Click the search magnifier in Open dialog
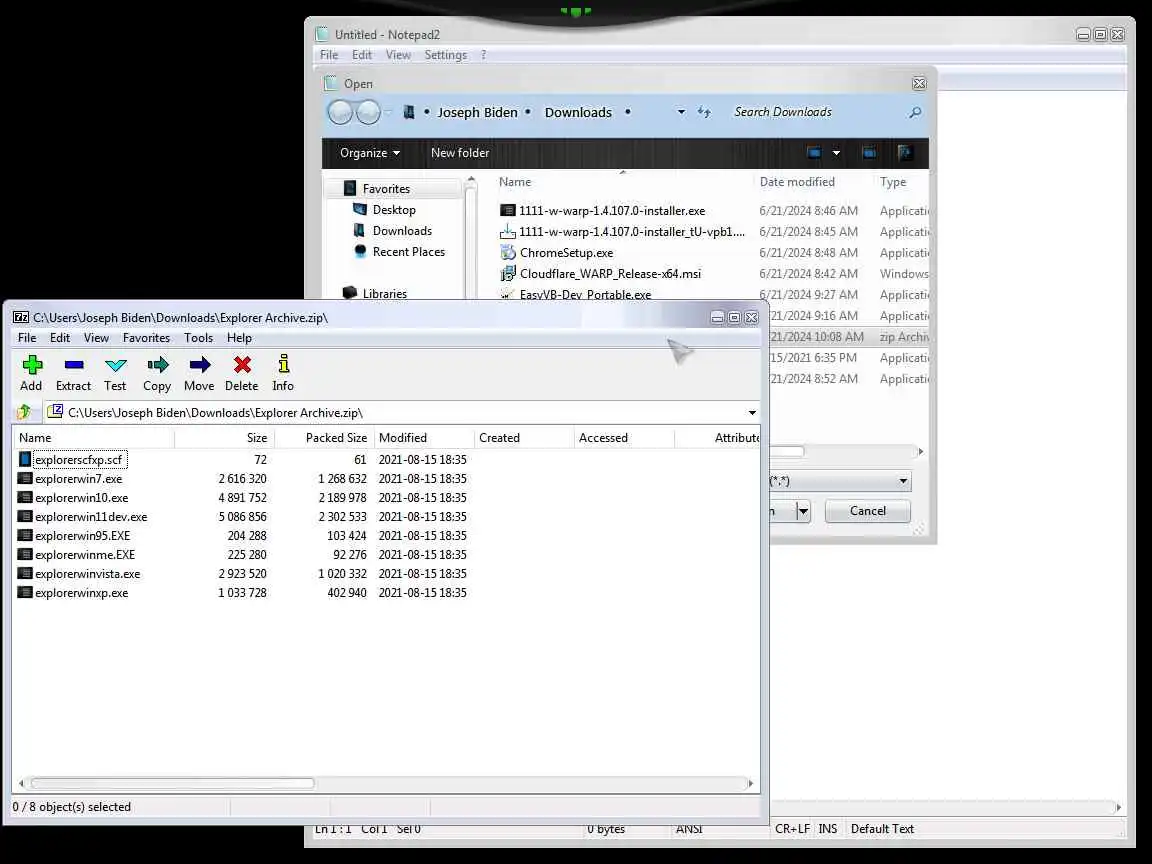Viewport: 1152px width, 864px height. (x=915, y=112)
